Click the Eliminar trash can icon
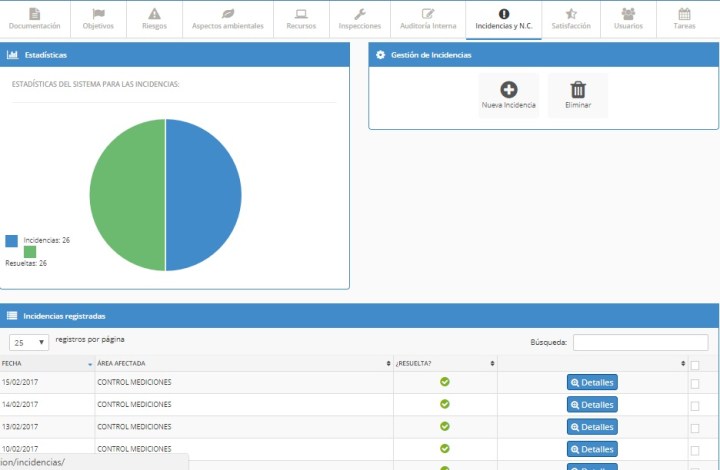This screenshot has height=470, width=720. pyautogui.click(x=578, y=89)
